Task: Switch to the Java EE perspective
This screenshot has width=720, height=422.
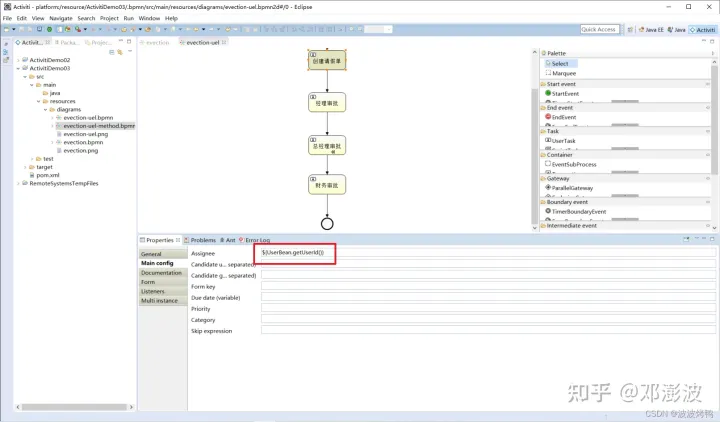Action: (x=654, y=30)
